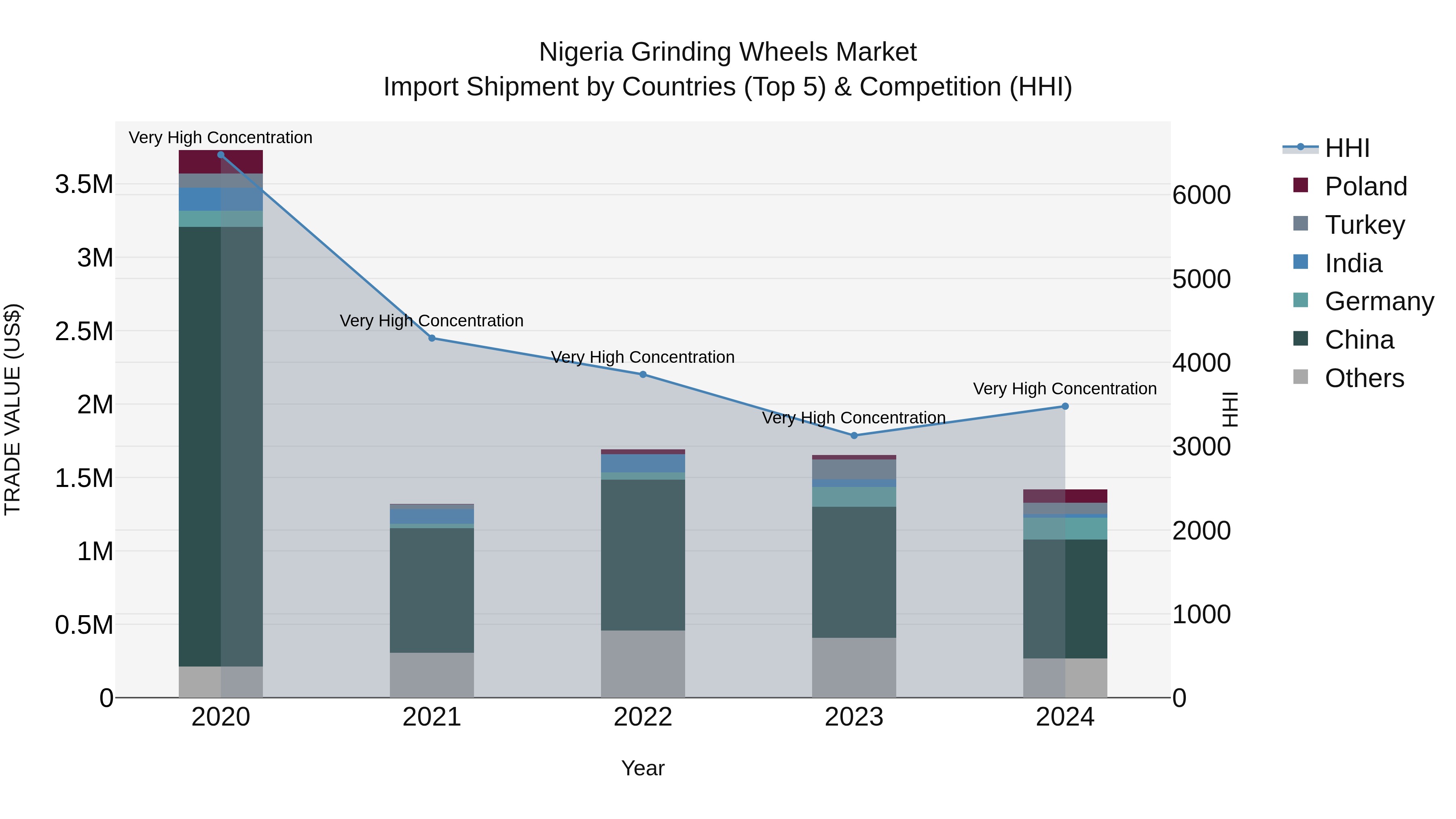The height and width of the screenshot is (819, 1456).
Task: Toggle the Poland legend label
Action: (1366, 186)
